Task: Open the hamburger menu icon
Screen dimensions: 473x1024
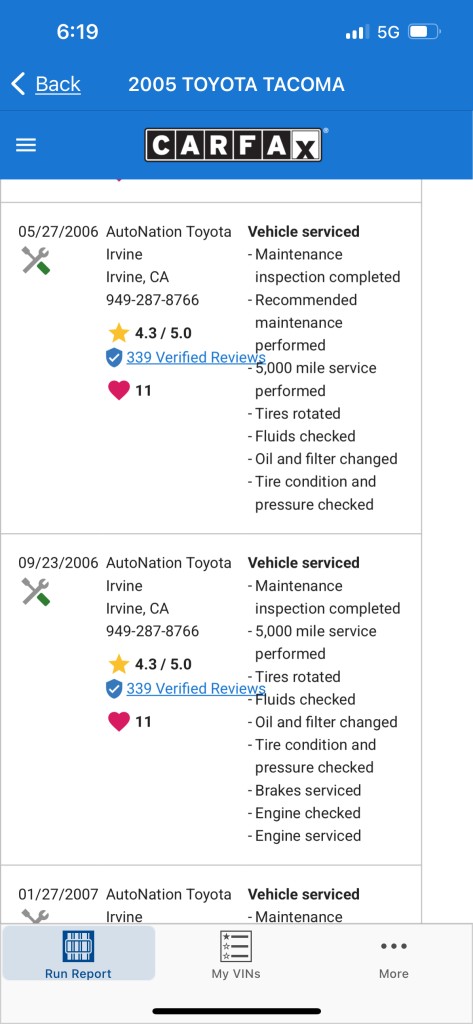Action: [25, 145]
